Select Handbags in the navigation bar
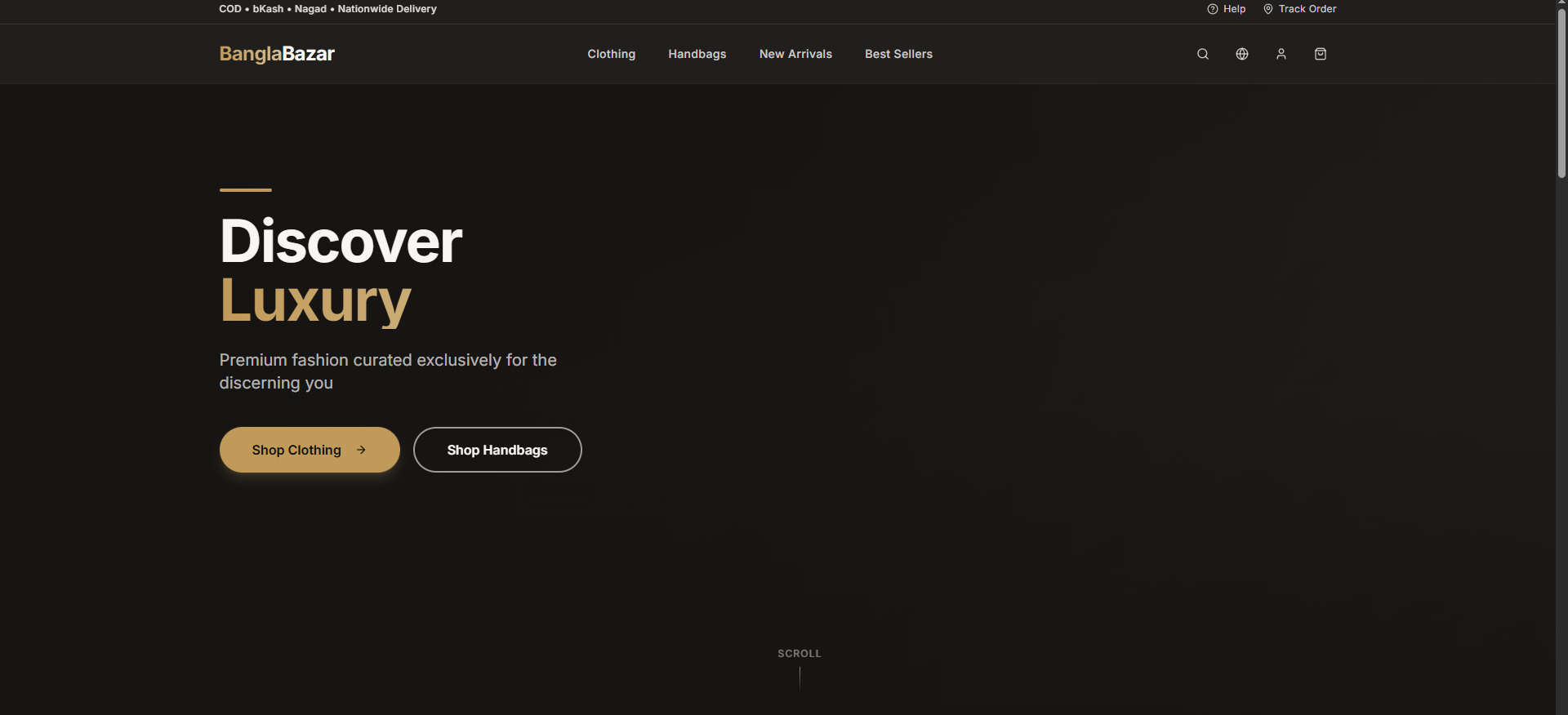 pyautogui.click(x=697, y=54)
